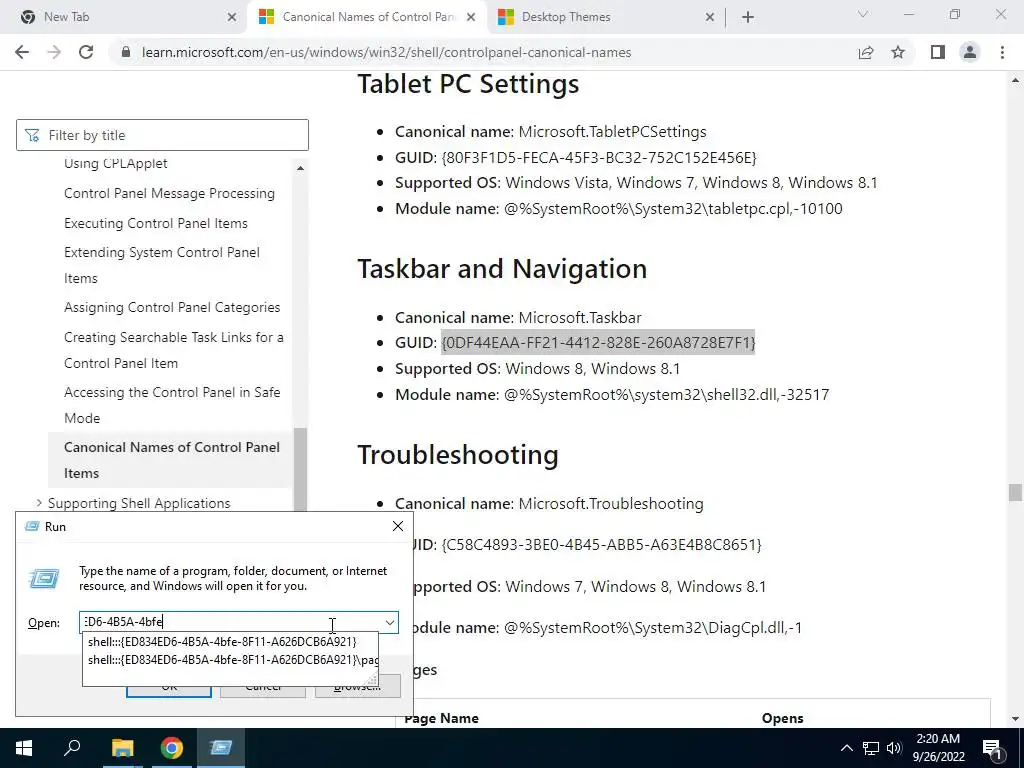This screenshot has width=1024, height=768.
Task: Open Creating Searchable Task Links article
Action: tap(174, 350)
